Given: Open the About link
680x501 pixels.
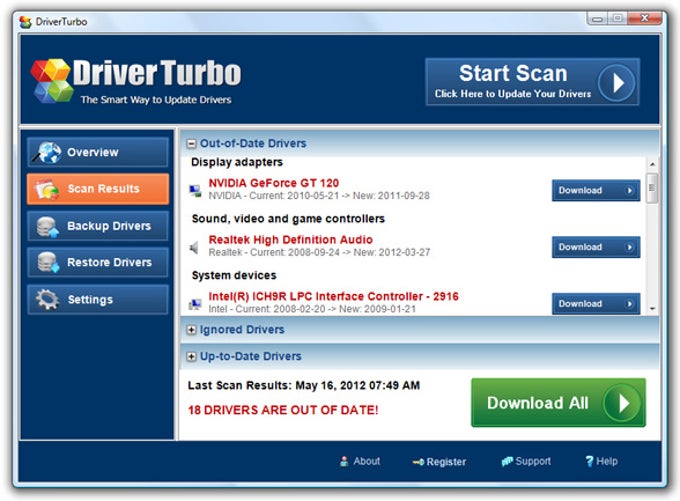Looking at the screenshot, I should [x=360, y=462].
